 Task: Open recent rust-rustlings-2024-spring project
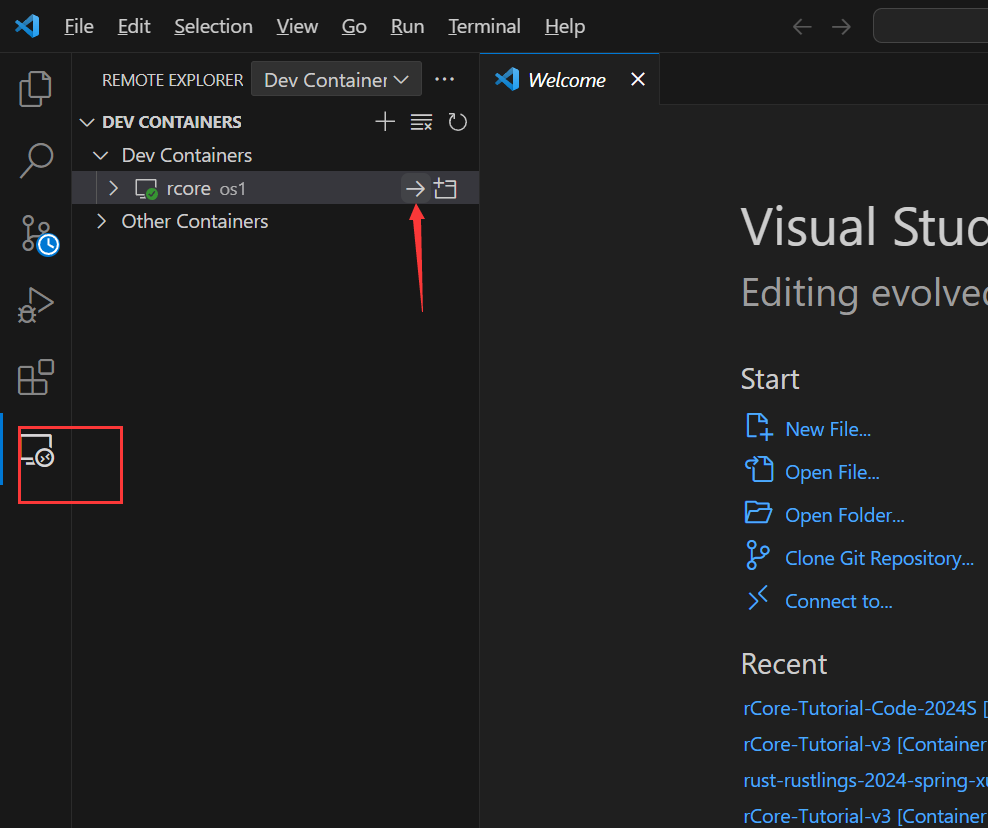[x=865, y=781]
